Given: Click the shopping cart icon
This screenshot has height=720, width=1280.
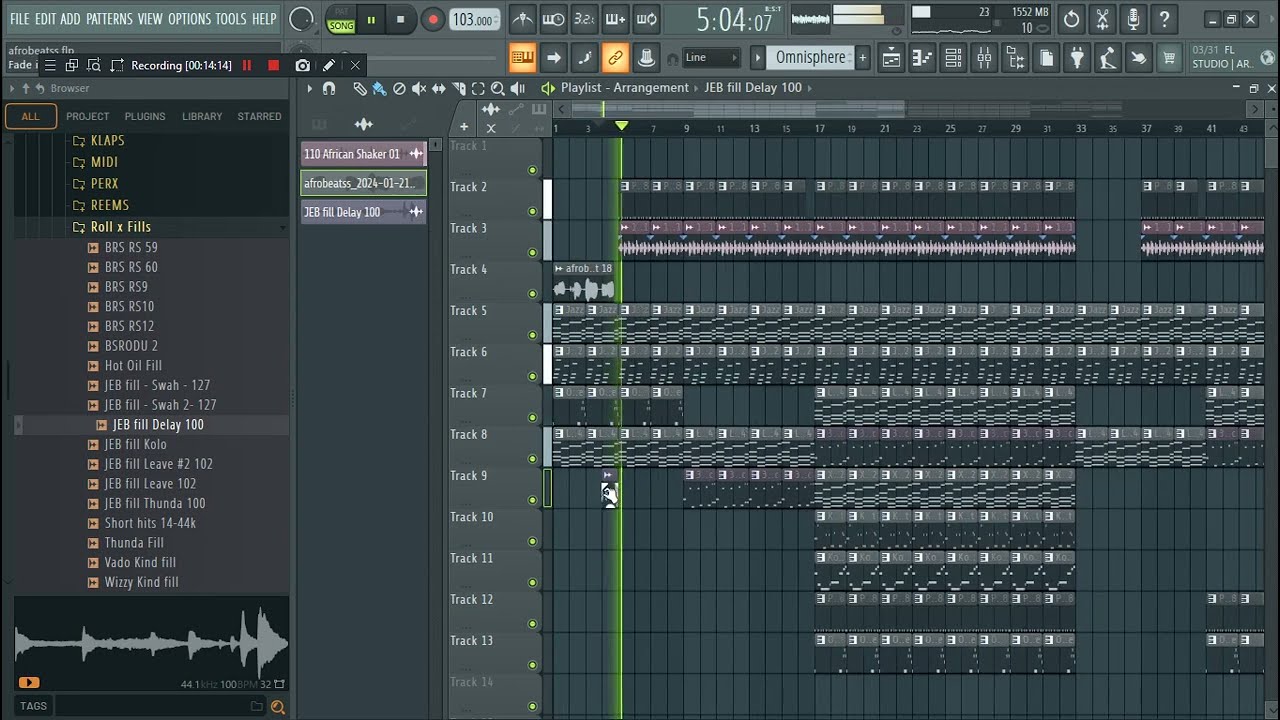Looking at the screenshot, I should (1168, 58).
